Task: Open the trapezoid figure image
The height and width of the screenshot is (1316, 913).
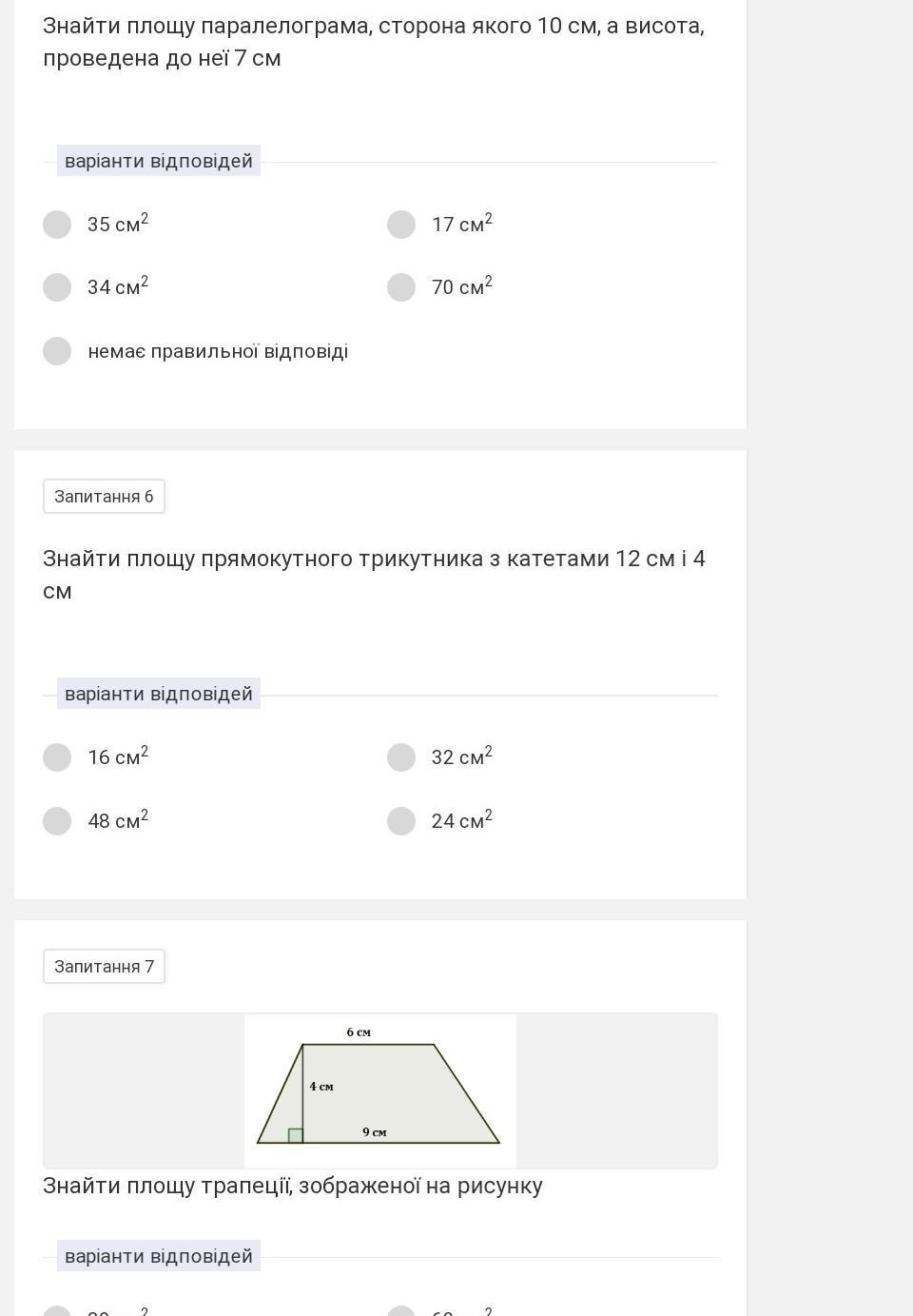Action: tap(380, 1090)
